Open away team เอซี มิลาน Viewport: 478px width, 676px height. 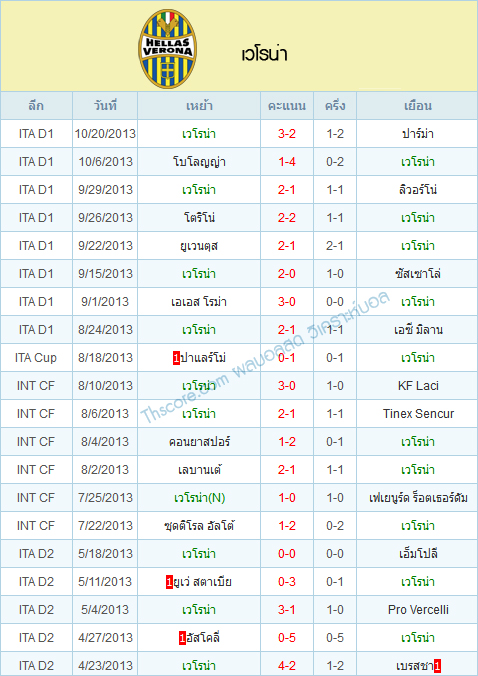click(418, 330)
